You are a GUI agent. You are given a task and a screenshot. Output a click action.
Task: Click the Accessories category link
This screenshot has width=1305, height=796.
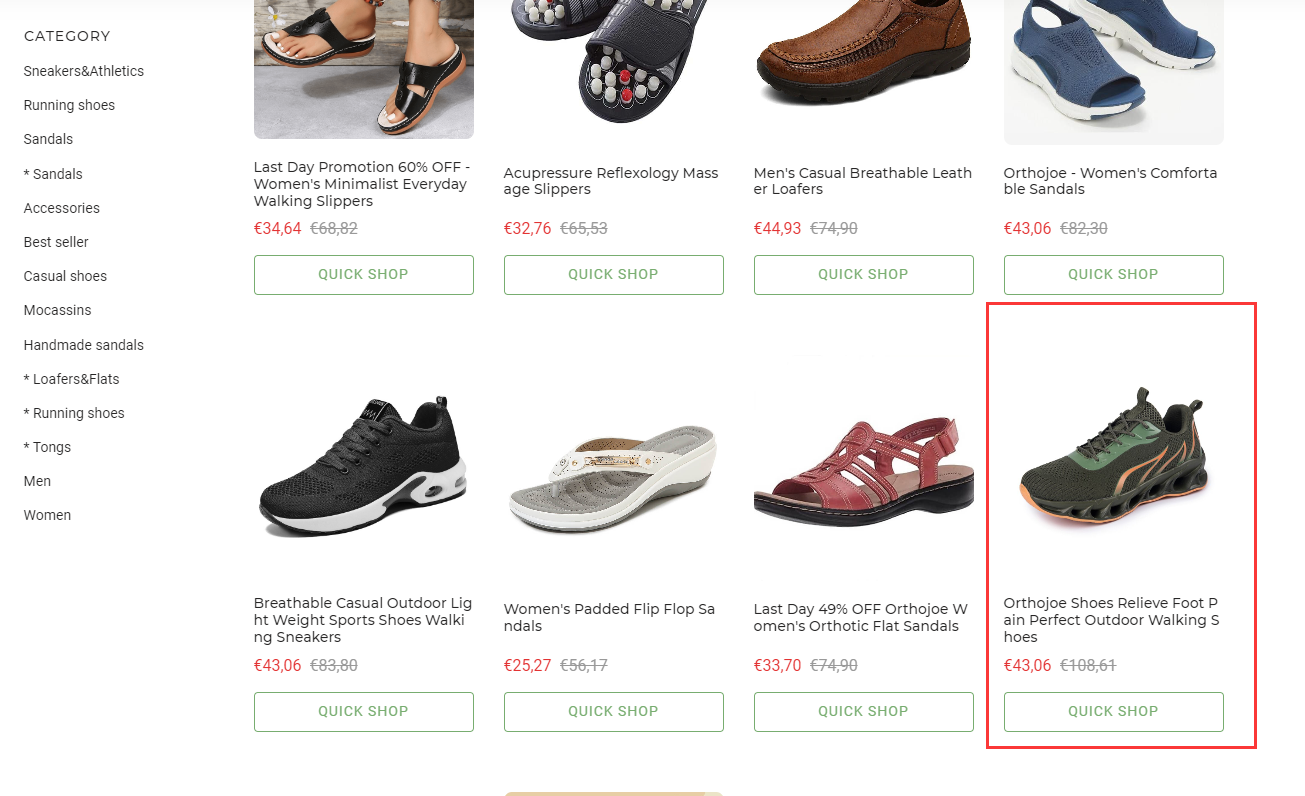[62, 208]
